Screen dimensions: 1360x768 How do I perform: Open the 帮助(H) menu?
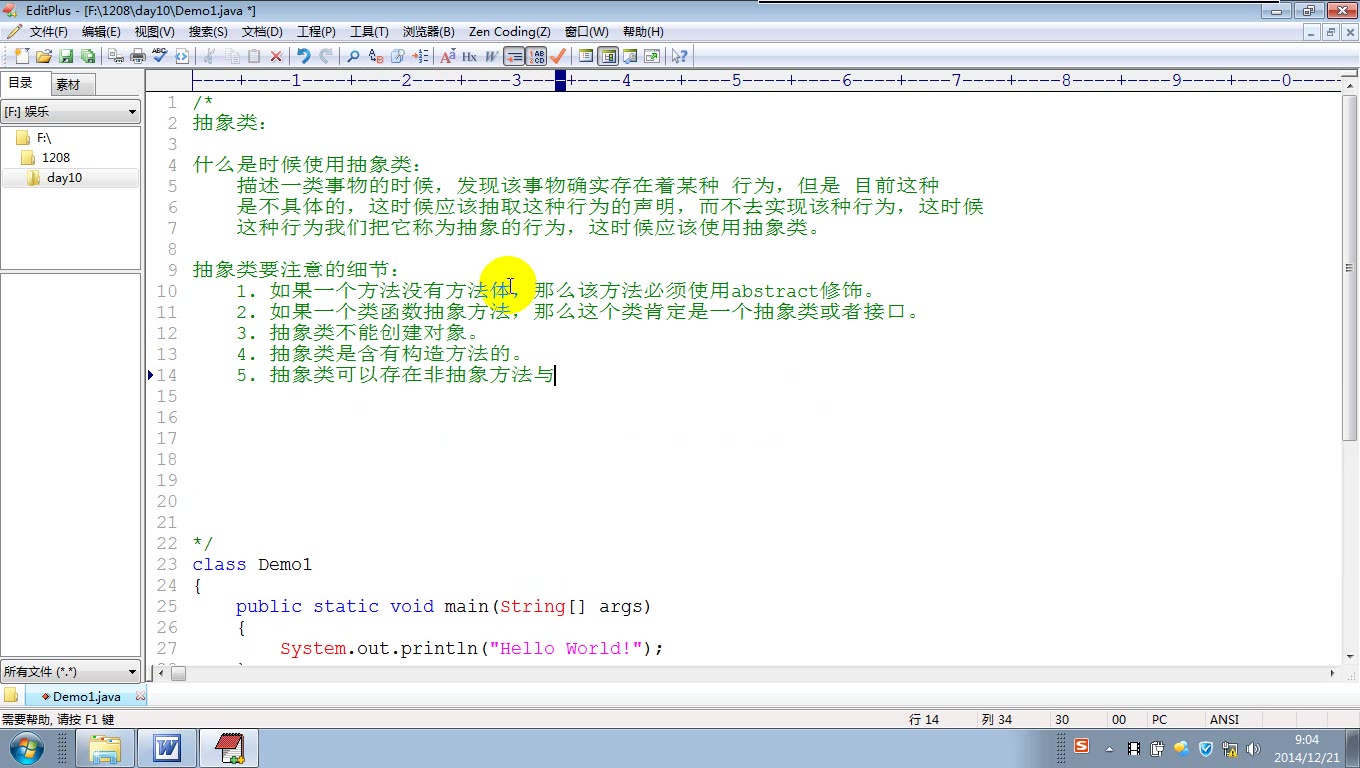pyautogui.click(x=643, y=32)
